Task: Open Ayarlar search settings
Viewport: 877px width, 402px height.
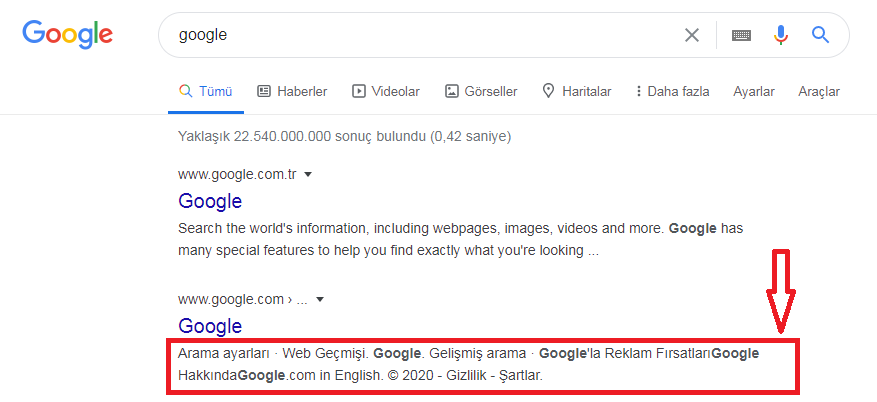Action: [754, 91]
